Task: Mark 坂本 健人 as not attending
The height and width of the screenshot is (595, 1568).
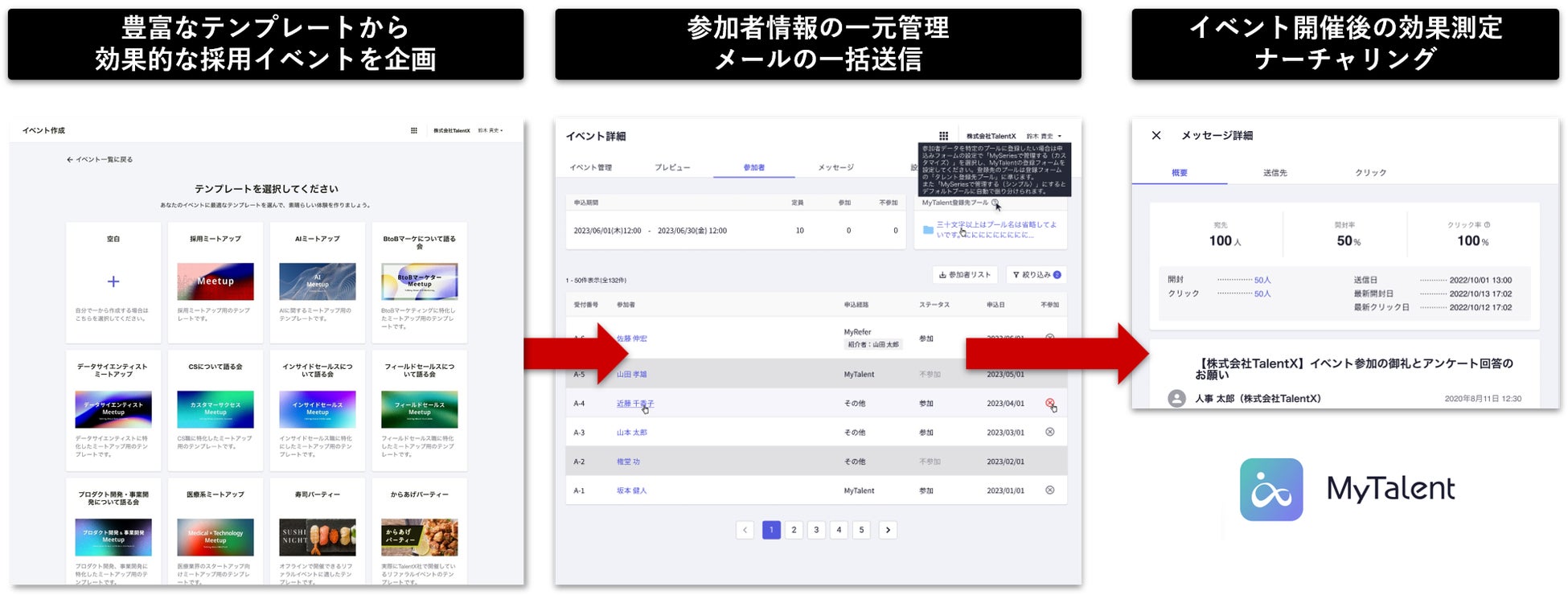Action: (1049, 490)
